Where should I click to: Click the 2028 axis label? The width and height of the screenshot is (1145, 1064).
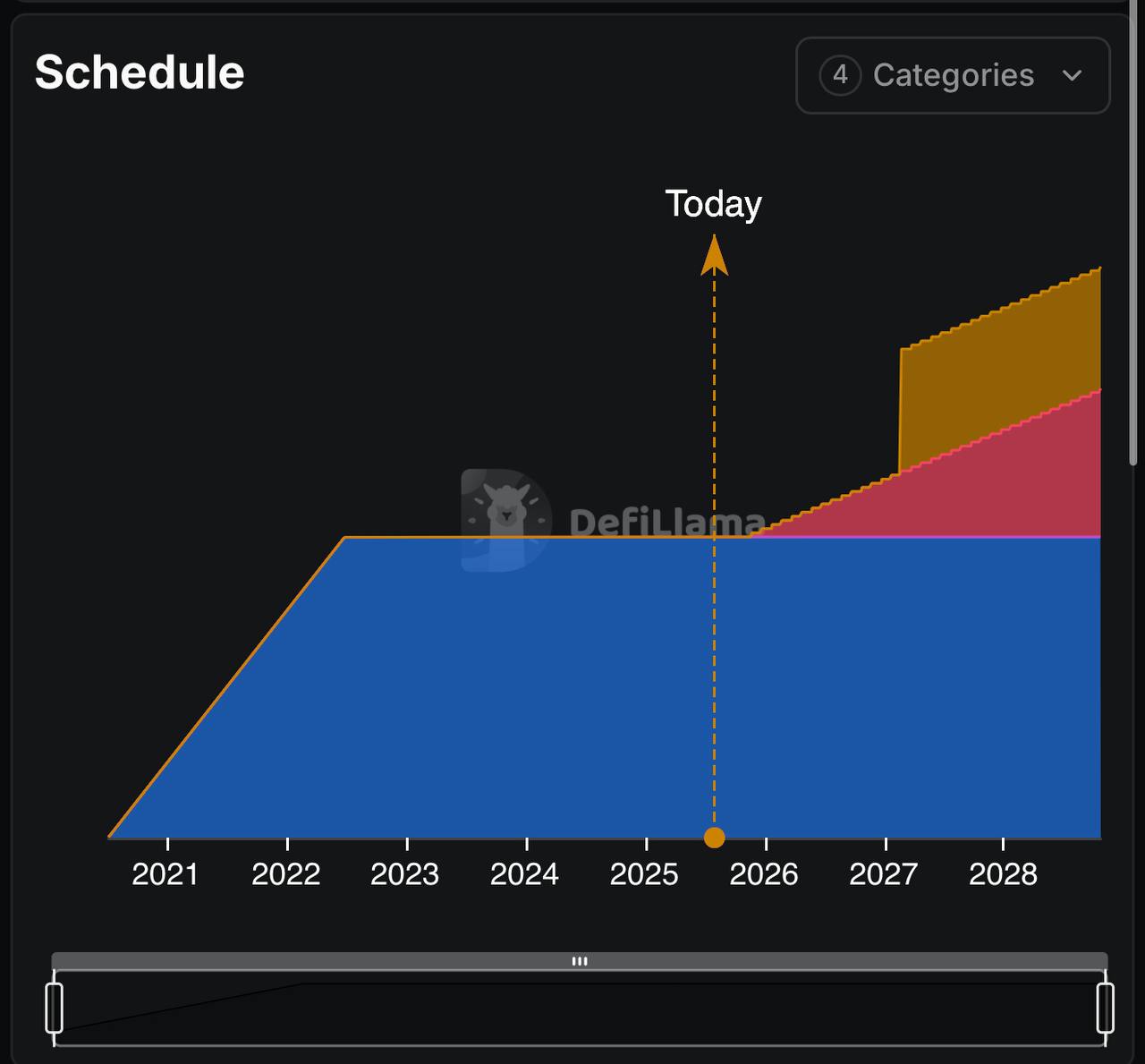click(x=1003, y=874)
